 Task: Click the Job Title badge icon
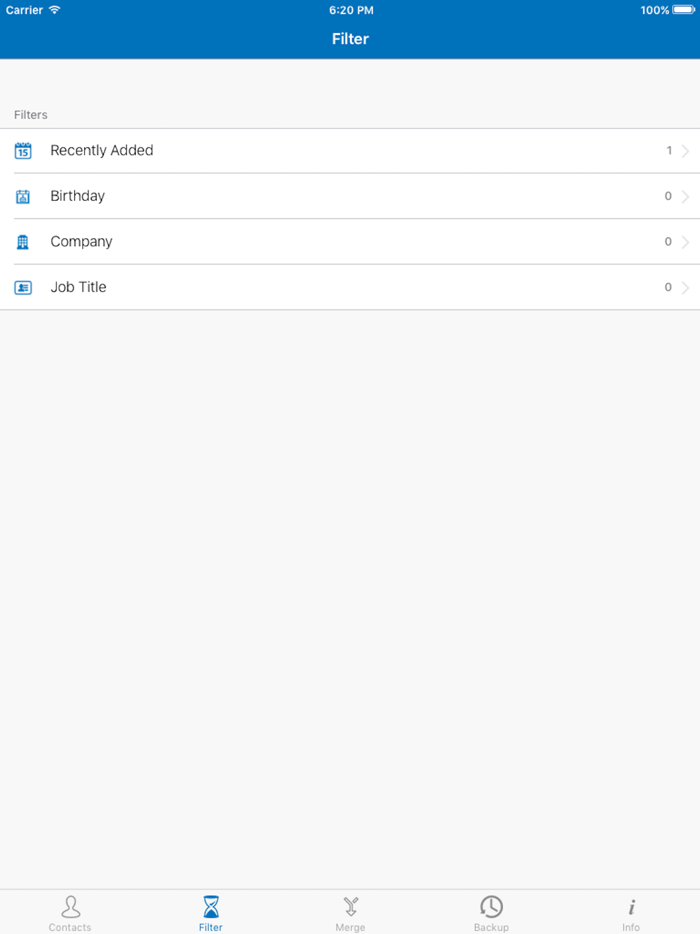point(23,287)
